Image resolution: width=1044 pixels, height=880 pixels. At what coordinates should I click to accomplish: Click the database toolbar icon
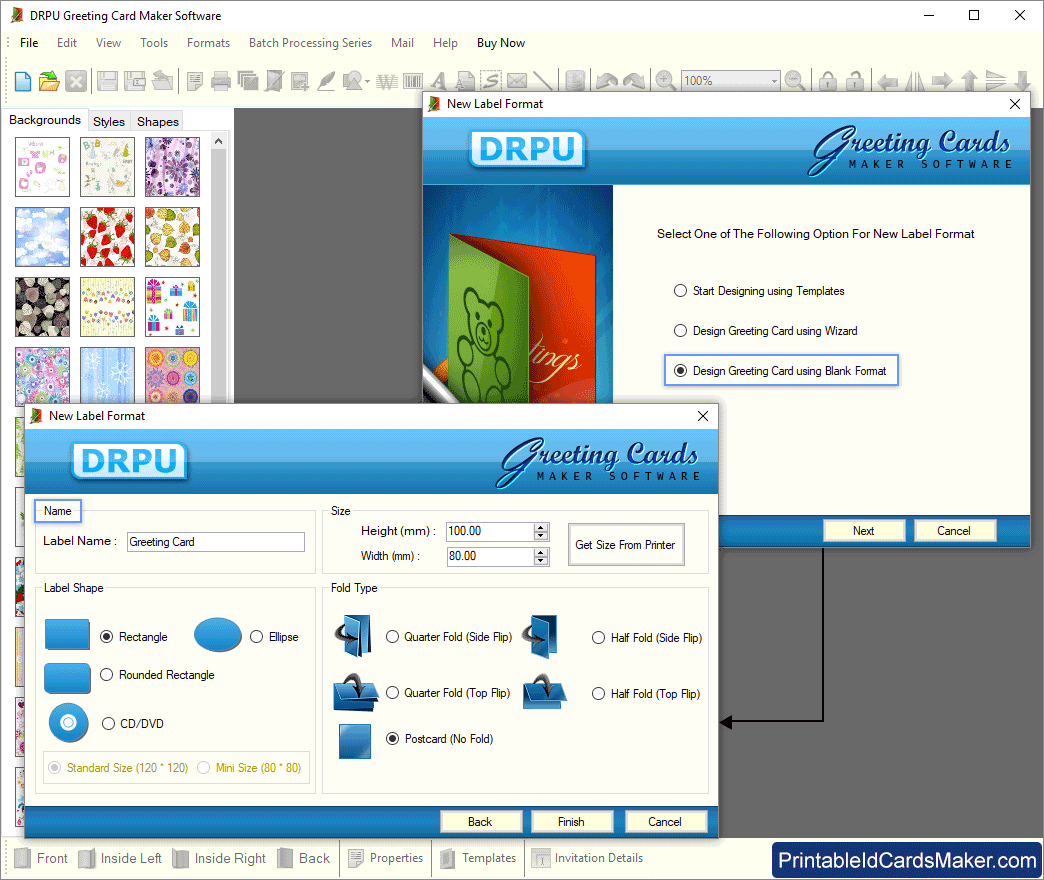(575, 81)
